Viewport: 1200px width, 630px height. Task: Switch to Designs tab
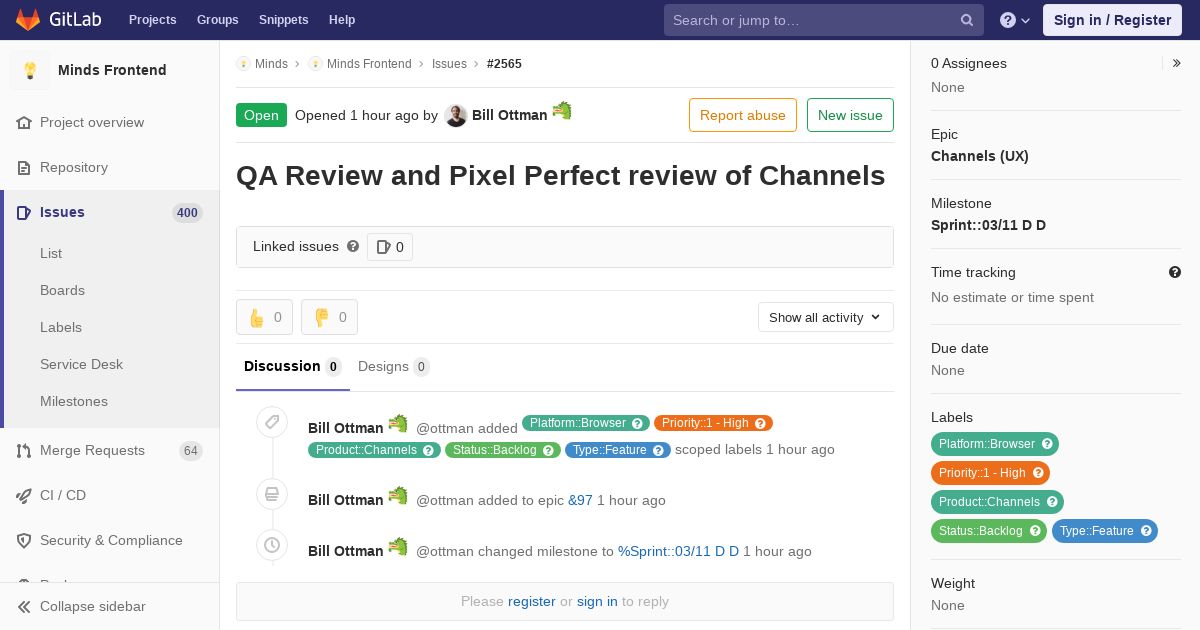394,366
